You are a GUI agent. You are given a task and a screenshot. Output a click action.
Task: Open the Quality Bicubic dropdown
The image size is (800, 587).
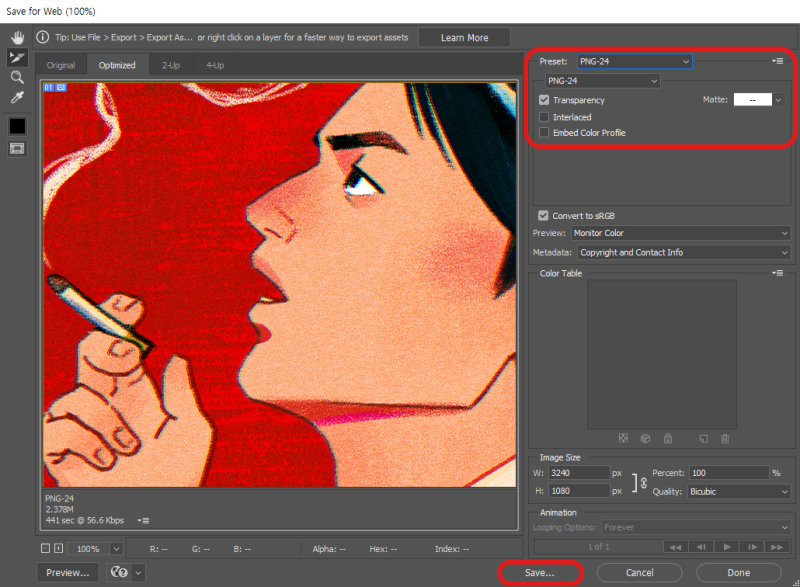tap(739, 492)
